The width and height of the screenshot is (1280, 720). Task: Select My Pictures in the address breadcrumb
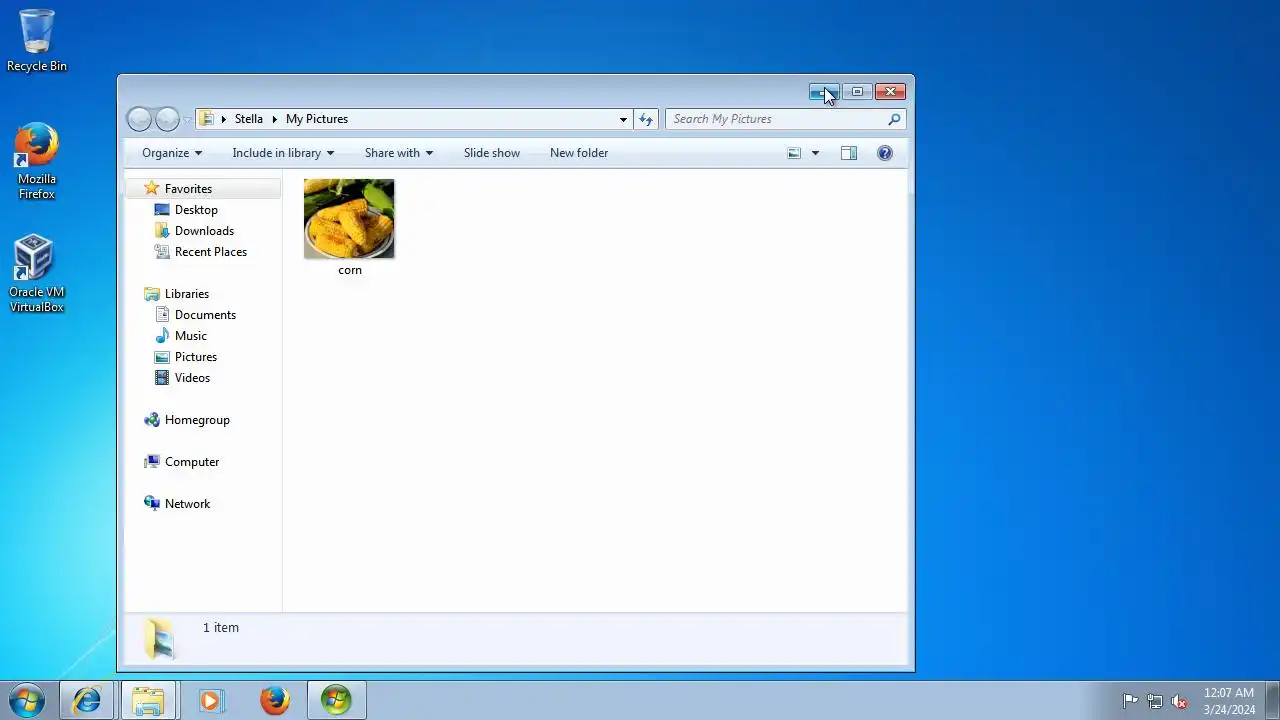pyautogui.click(x=317, y=119)
